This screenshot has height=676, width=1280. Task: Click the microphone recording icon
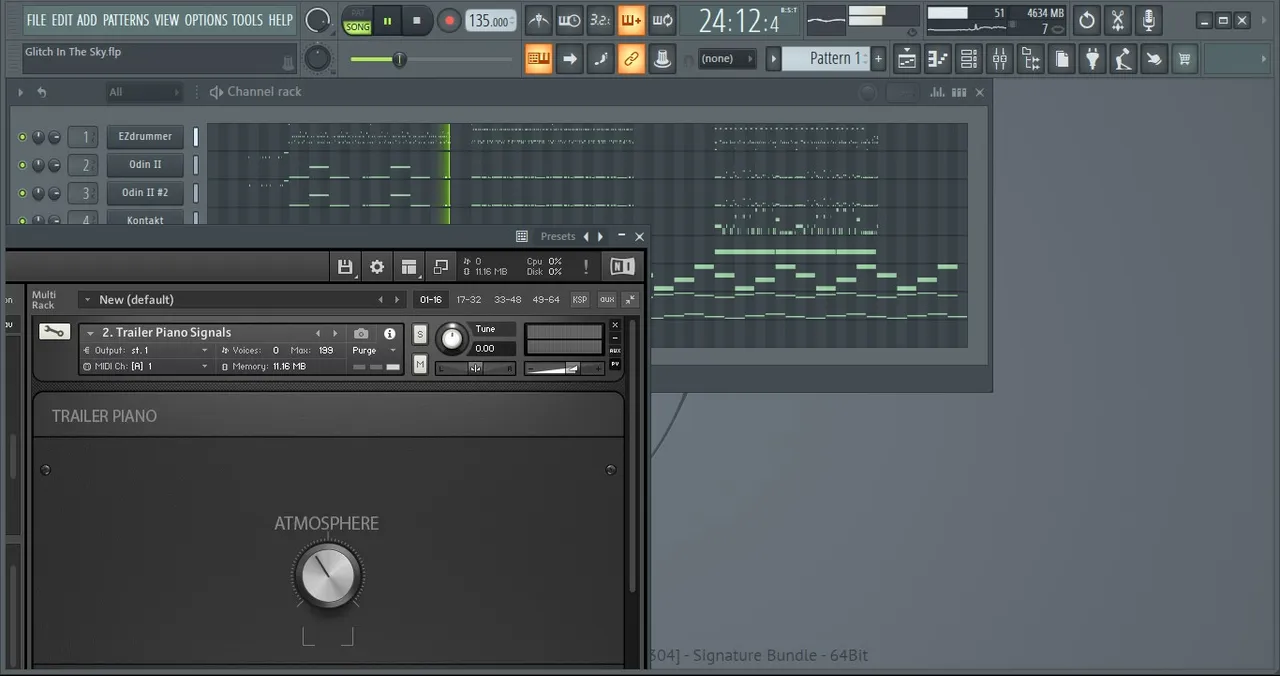(x=1149, y=20)
